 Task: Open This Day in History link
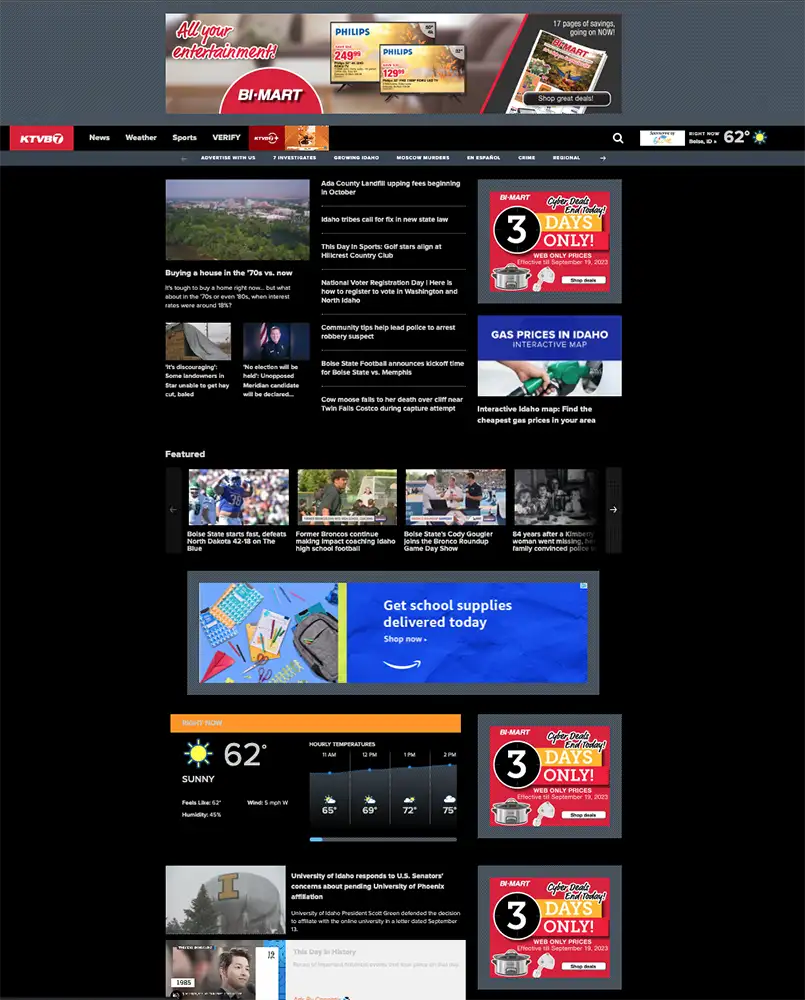(325, 952)
